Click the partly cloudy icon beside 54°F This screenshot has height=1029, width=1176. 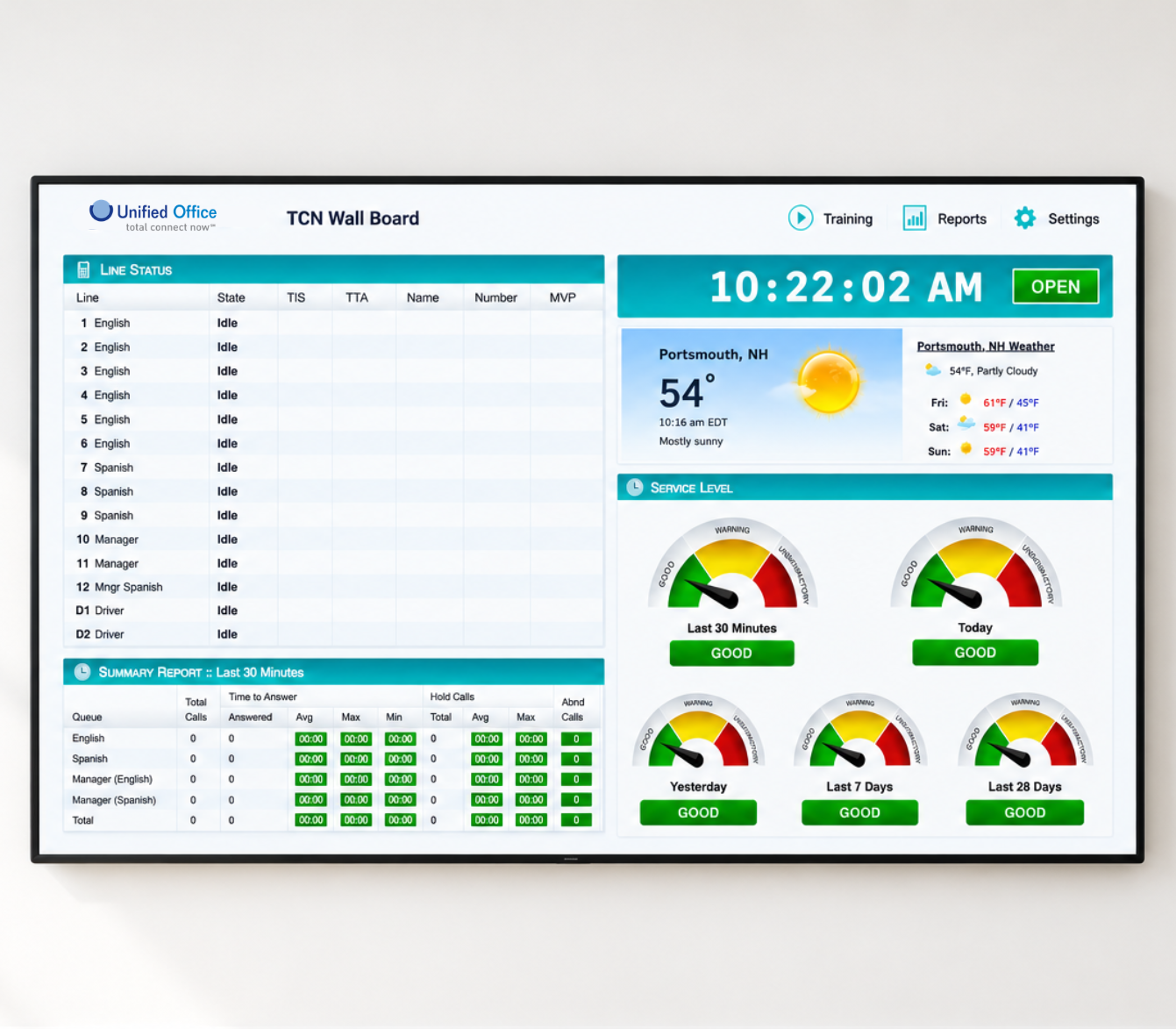point(933,370)
